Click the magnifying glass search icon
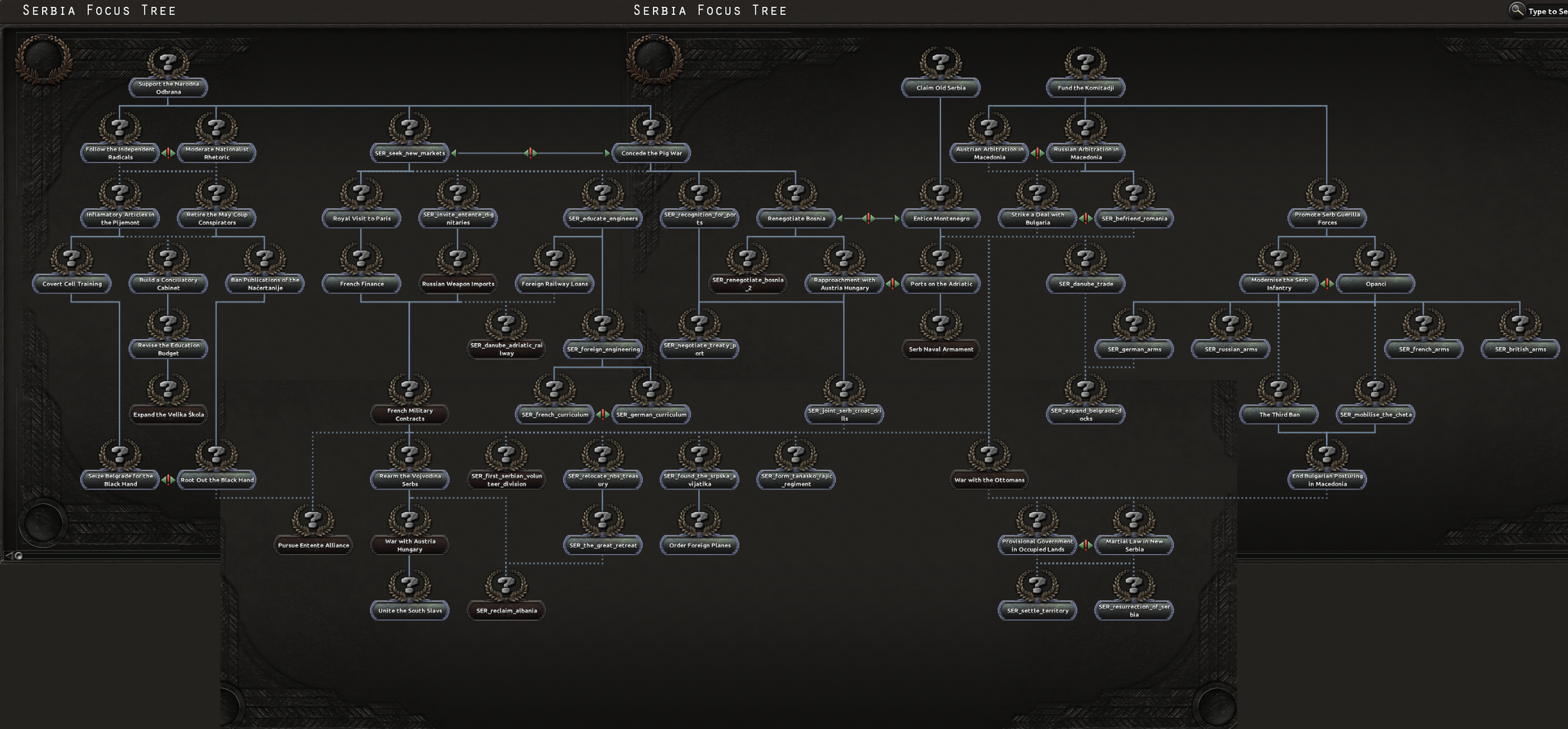 pos(1516,10)
